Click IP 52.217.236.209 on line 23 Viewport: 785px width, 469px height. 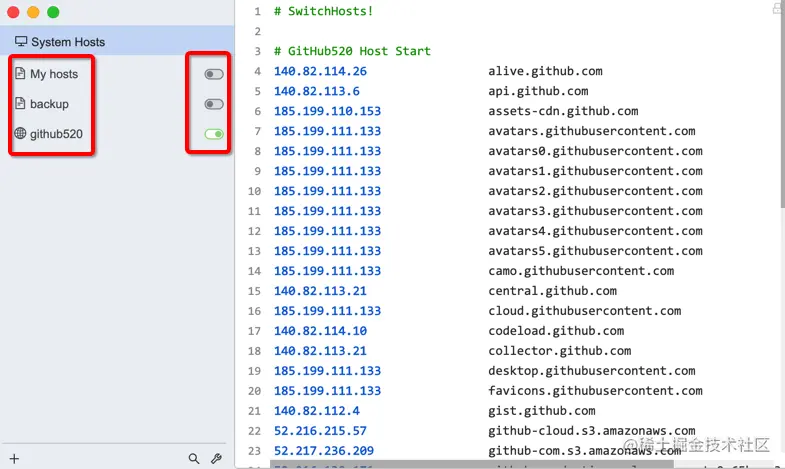coord(323,451)
